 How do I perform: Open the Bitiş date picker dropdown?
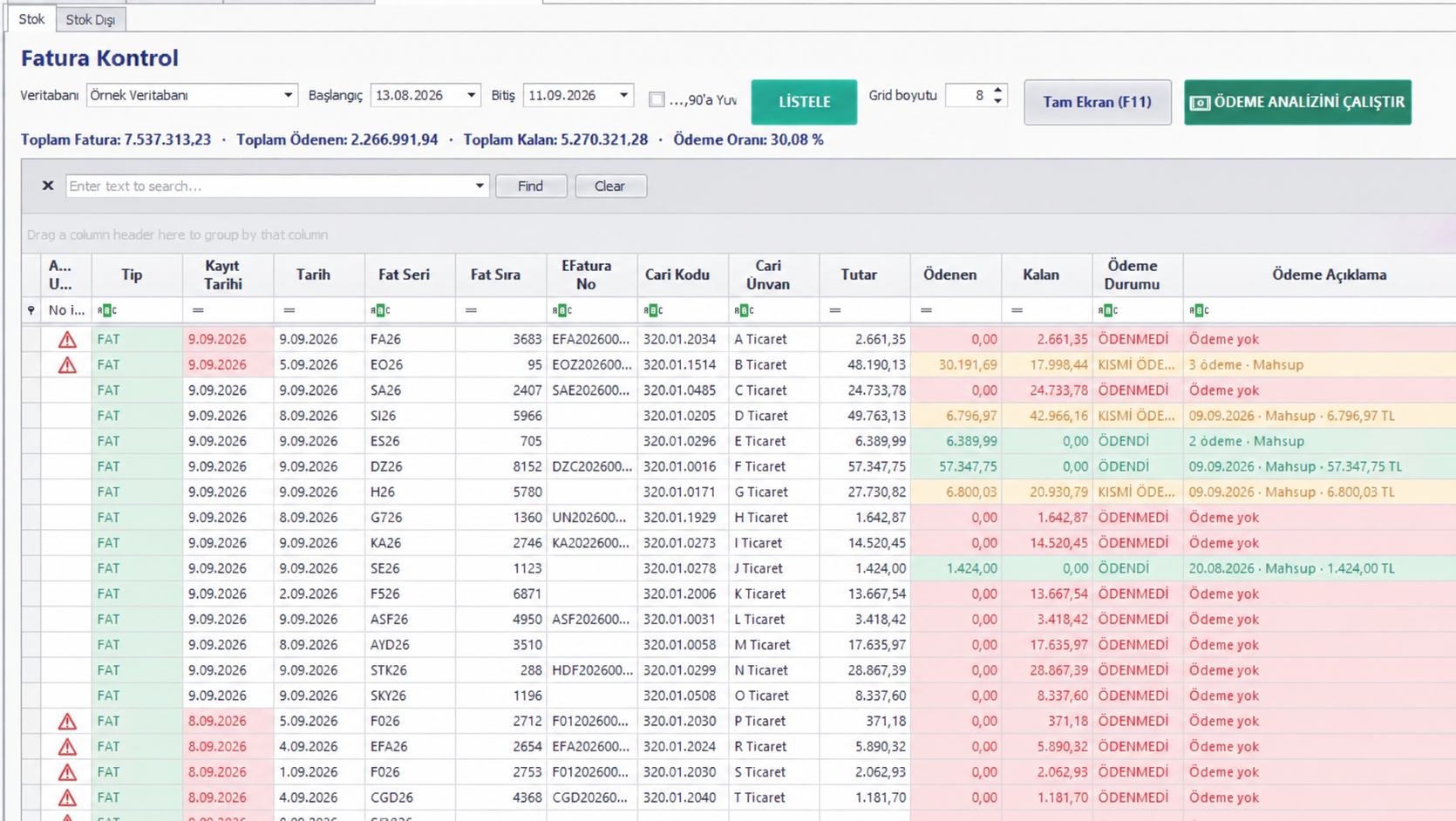point(623,95)
